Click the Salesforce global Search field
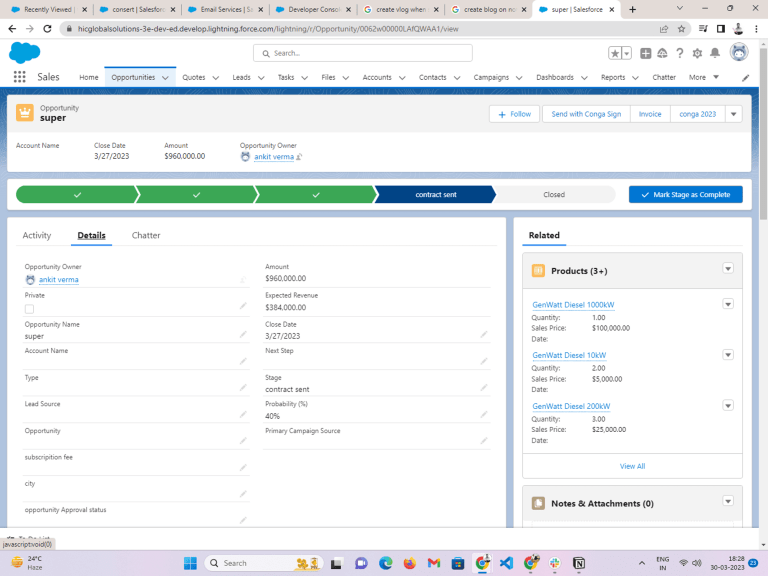 pos(363,53)
